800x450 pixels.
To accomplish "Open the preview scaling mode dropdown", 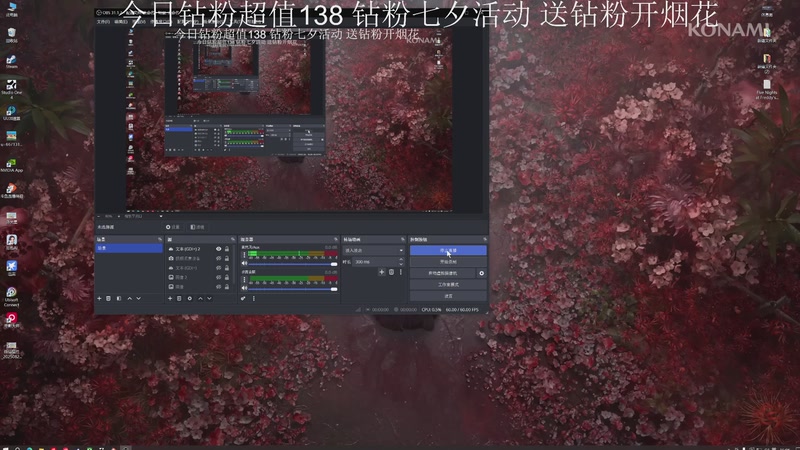I will 143,216.
